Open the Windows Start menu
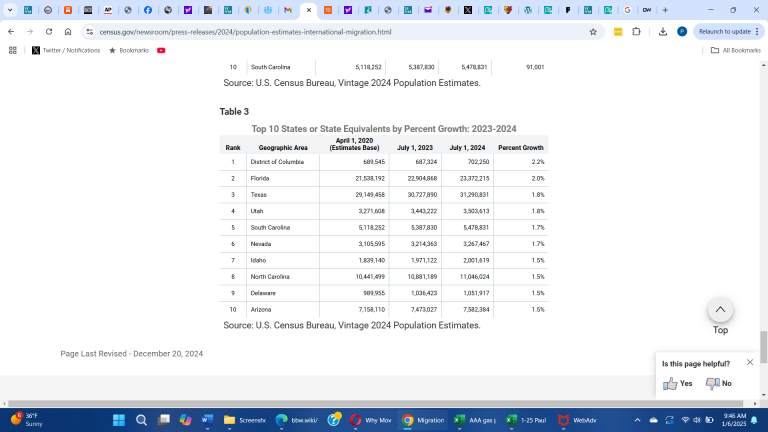768x432 pixels. (x=118, y=420)
